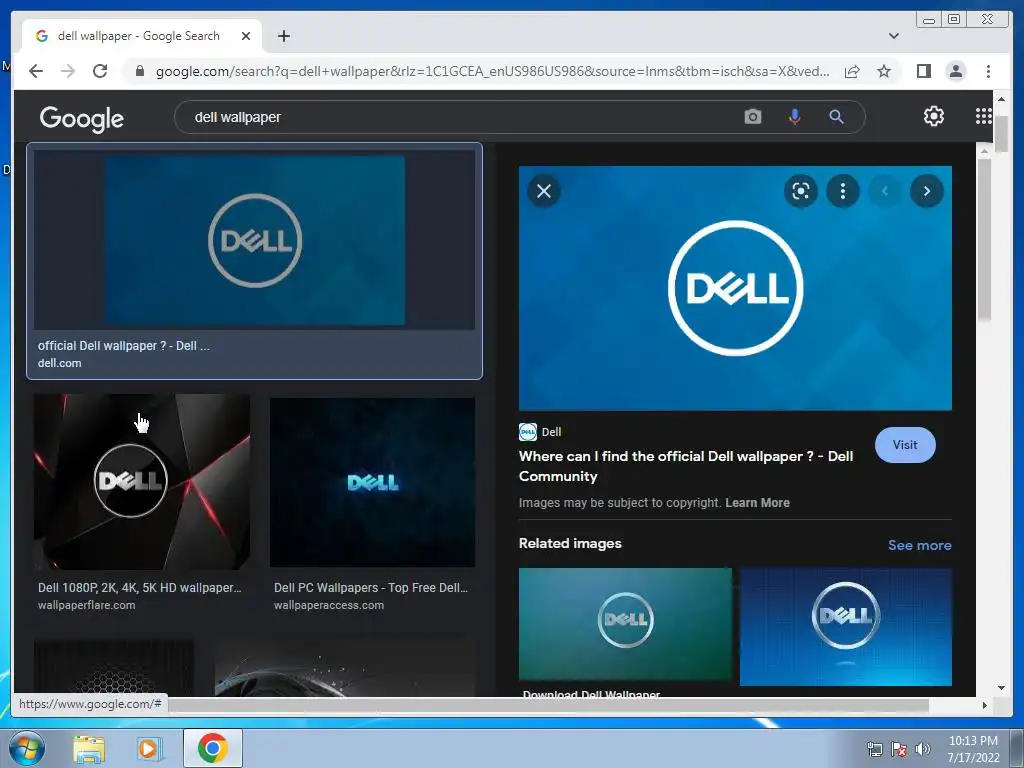Open the volume control in tray

point(923,749)
